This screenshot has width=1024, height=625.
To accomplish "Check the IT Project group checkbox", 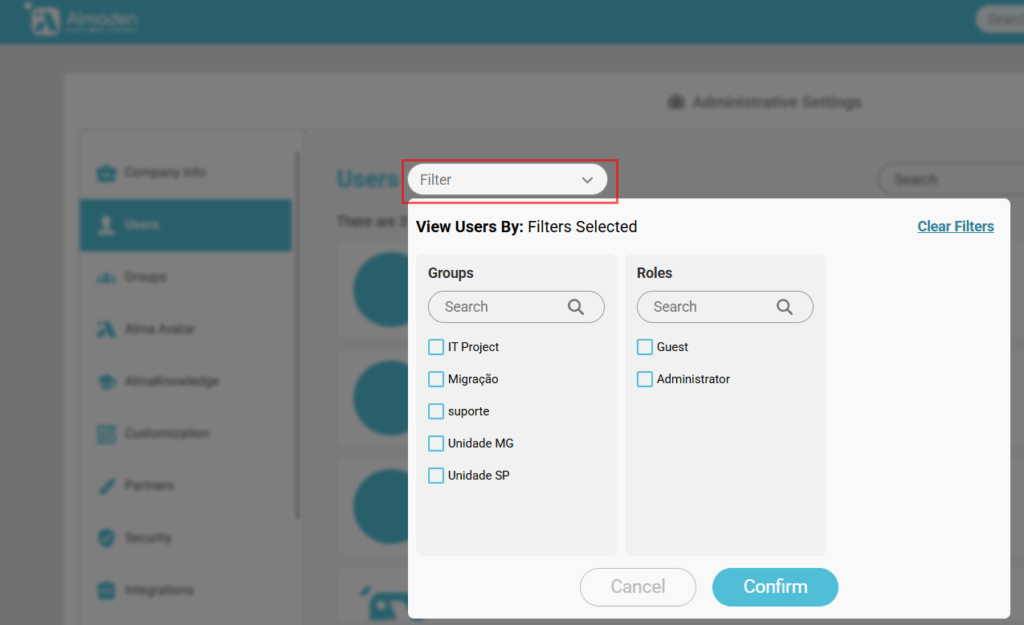I will pyautogui.click(x=436, y=347).
